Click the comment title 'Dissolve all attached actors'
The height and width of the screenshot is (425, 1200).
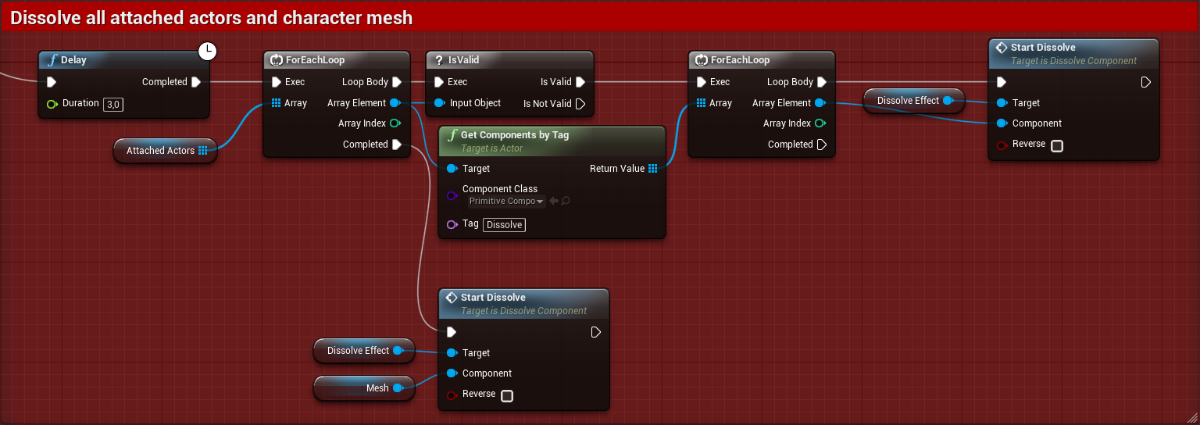[210, 17]
